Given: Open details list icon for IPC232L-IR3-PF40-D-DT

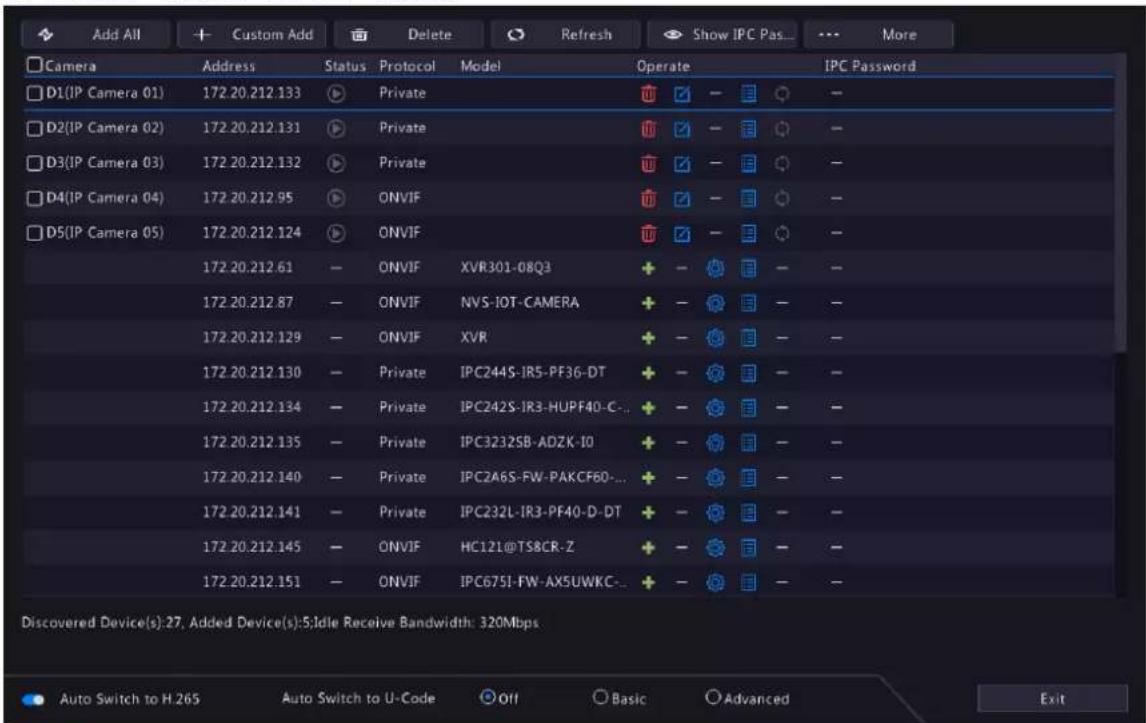Looking at the screenshot, I should coord(748,512).
